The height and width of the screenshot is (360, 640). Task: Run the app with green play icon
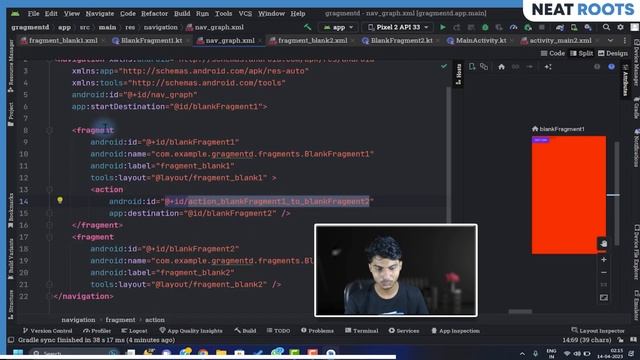443,27
